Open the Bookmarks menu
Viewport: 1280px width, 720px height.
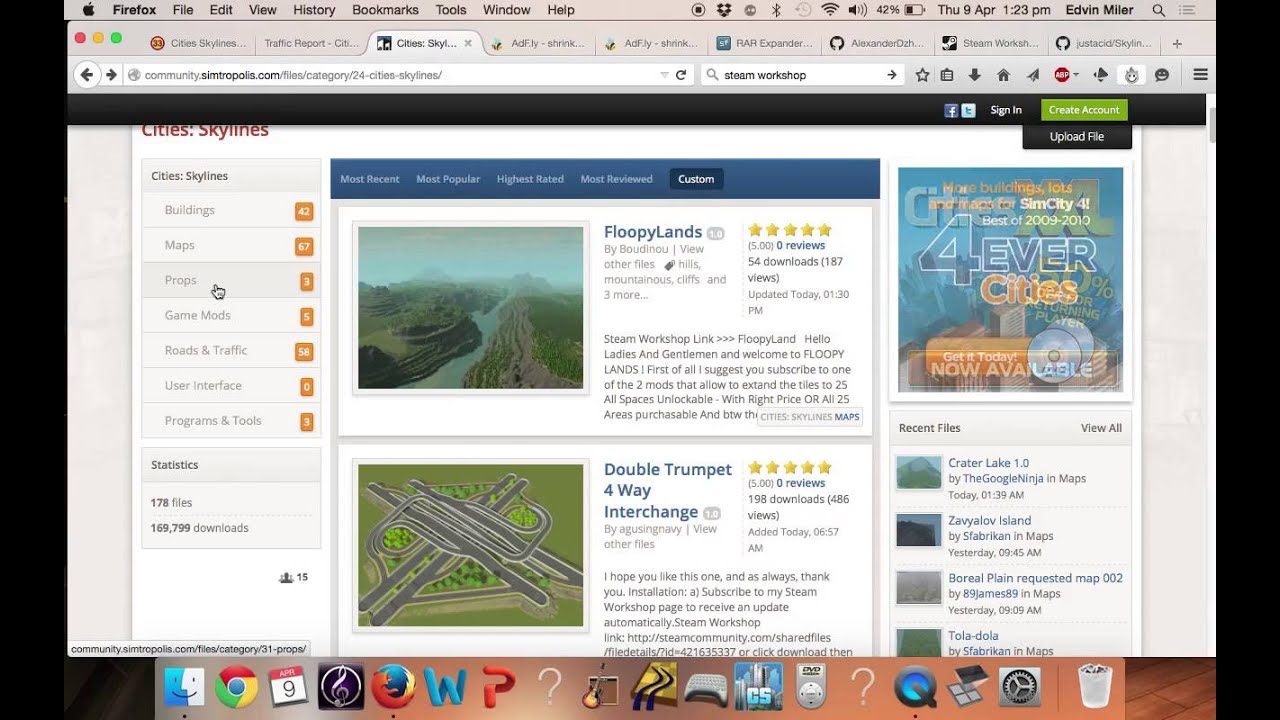point(385,10)
